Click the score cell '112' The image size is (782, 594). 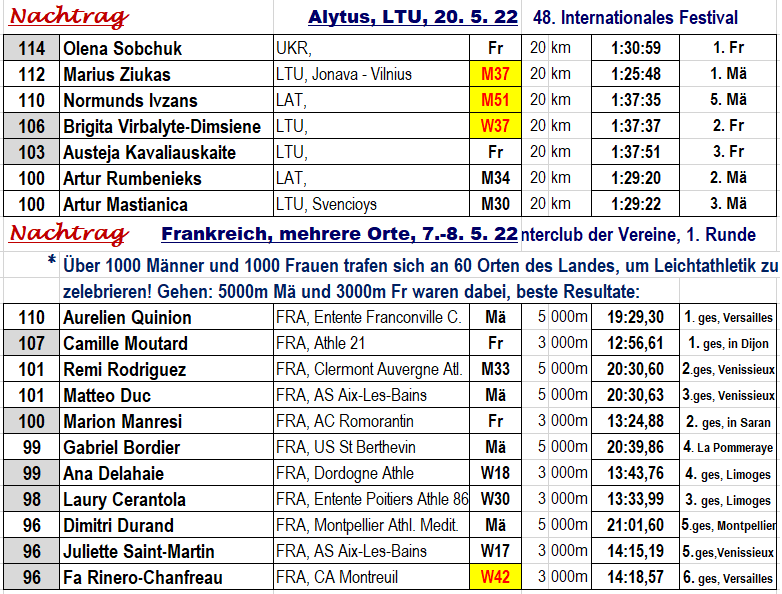click(x=31, y=74)
